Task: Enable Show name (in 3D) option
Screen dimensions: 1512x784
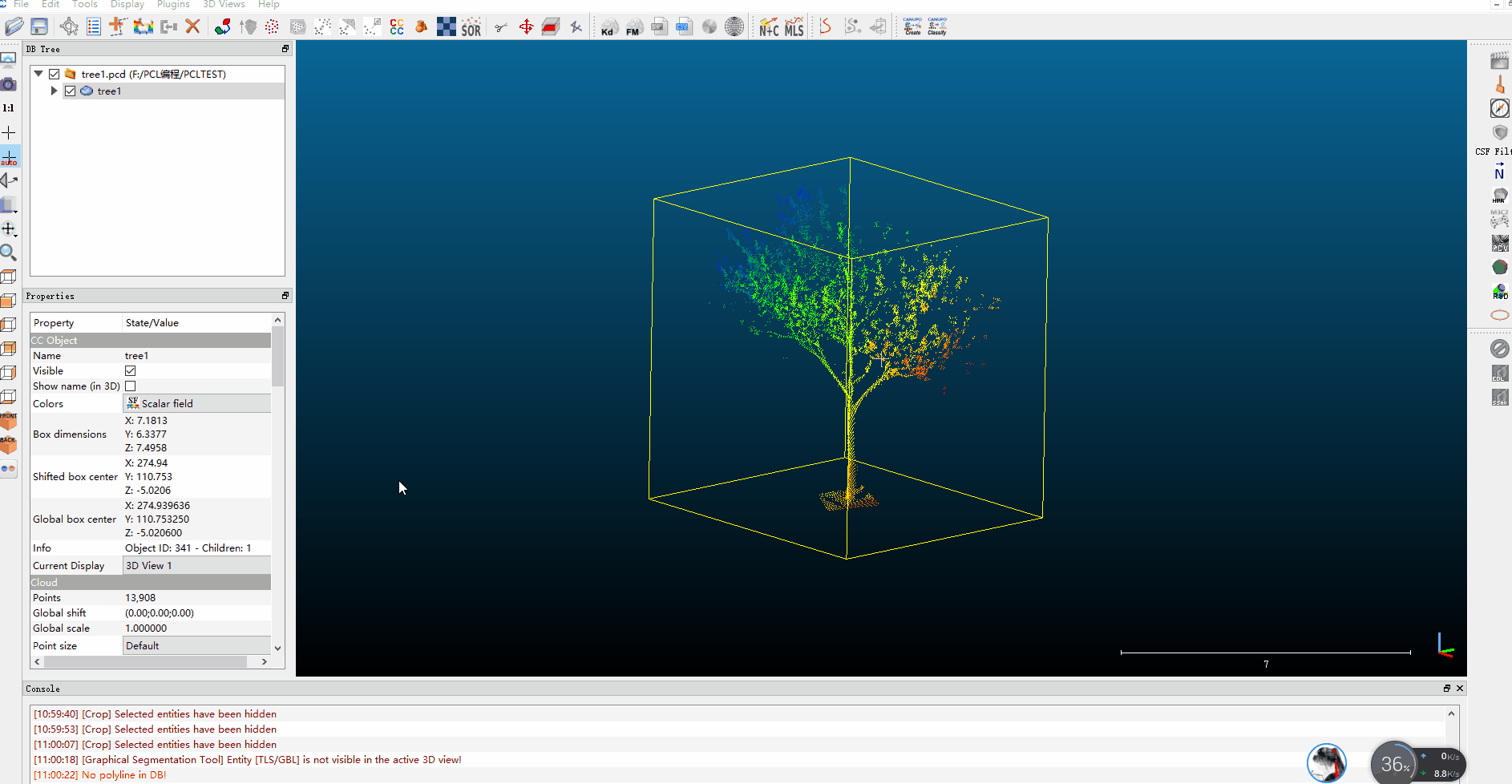Action: tap(130, 386)
